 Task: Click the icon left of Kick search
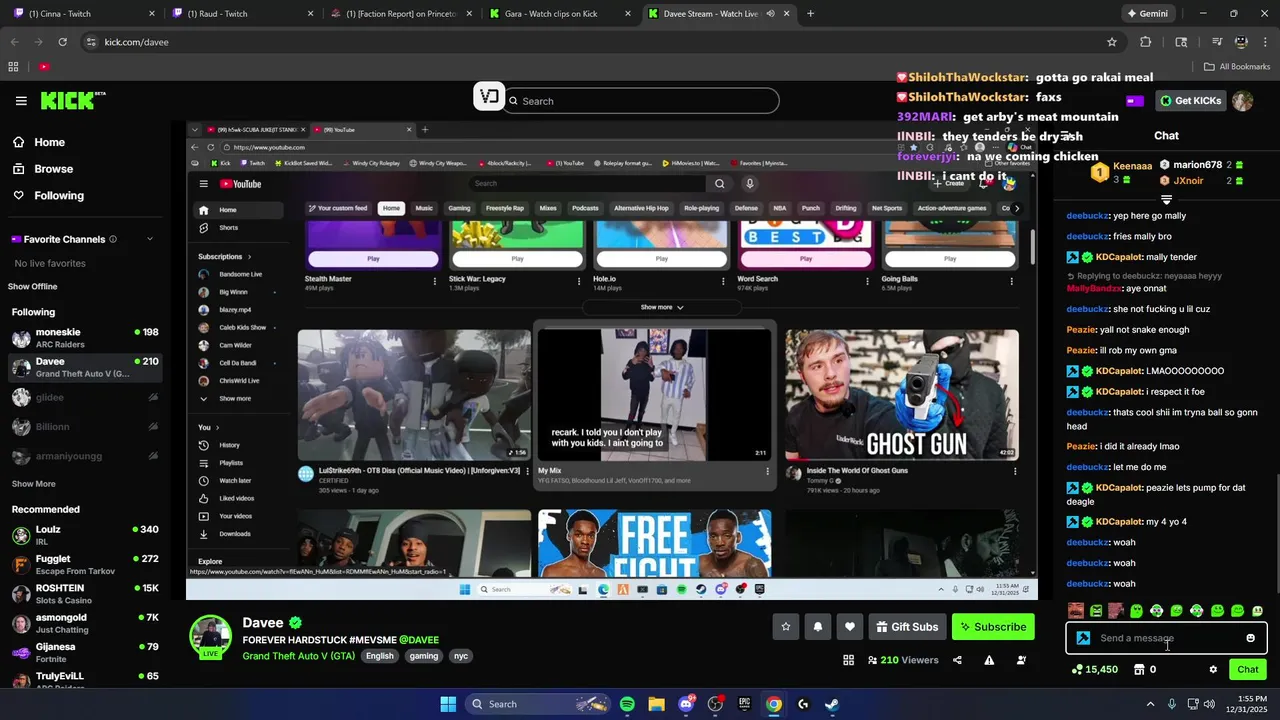(488, 96)
